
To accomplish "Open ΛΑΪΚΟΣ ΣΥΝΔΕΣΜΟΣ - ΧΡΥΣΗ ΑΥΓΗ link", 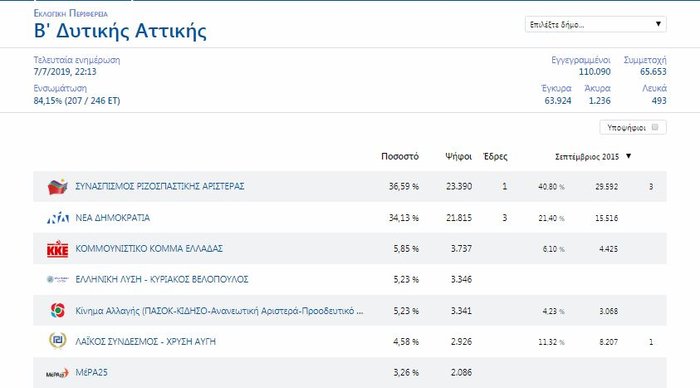I will (146, 342).
